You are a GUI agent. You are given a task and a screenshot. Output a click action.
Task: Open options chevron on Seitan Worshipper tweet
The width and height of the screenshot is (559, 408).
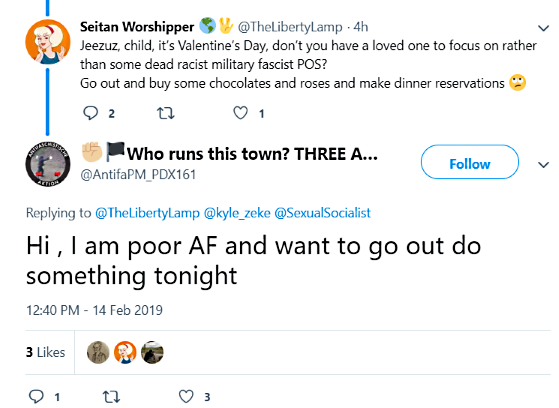coord(543,28)
